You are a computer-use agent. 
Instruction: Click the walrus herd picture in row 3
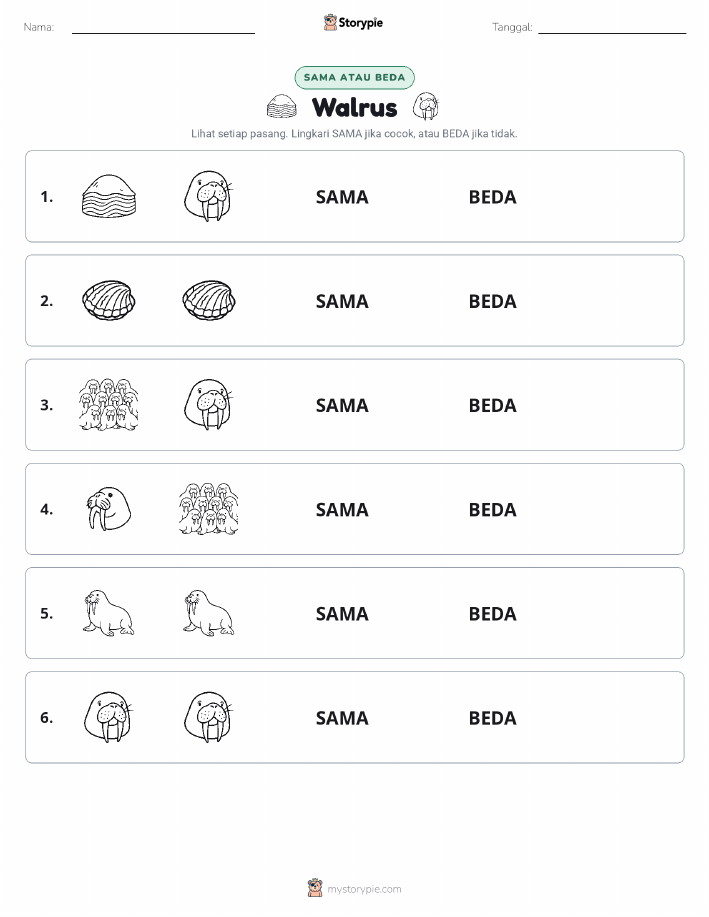click(x=109, y=405)
